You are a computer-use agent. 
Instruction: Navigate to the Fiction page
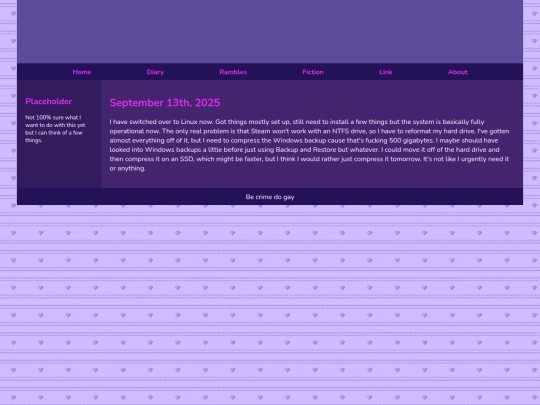pyautogui.click(x=313, y=72)
